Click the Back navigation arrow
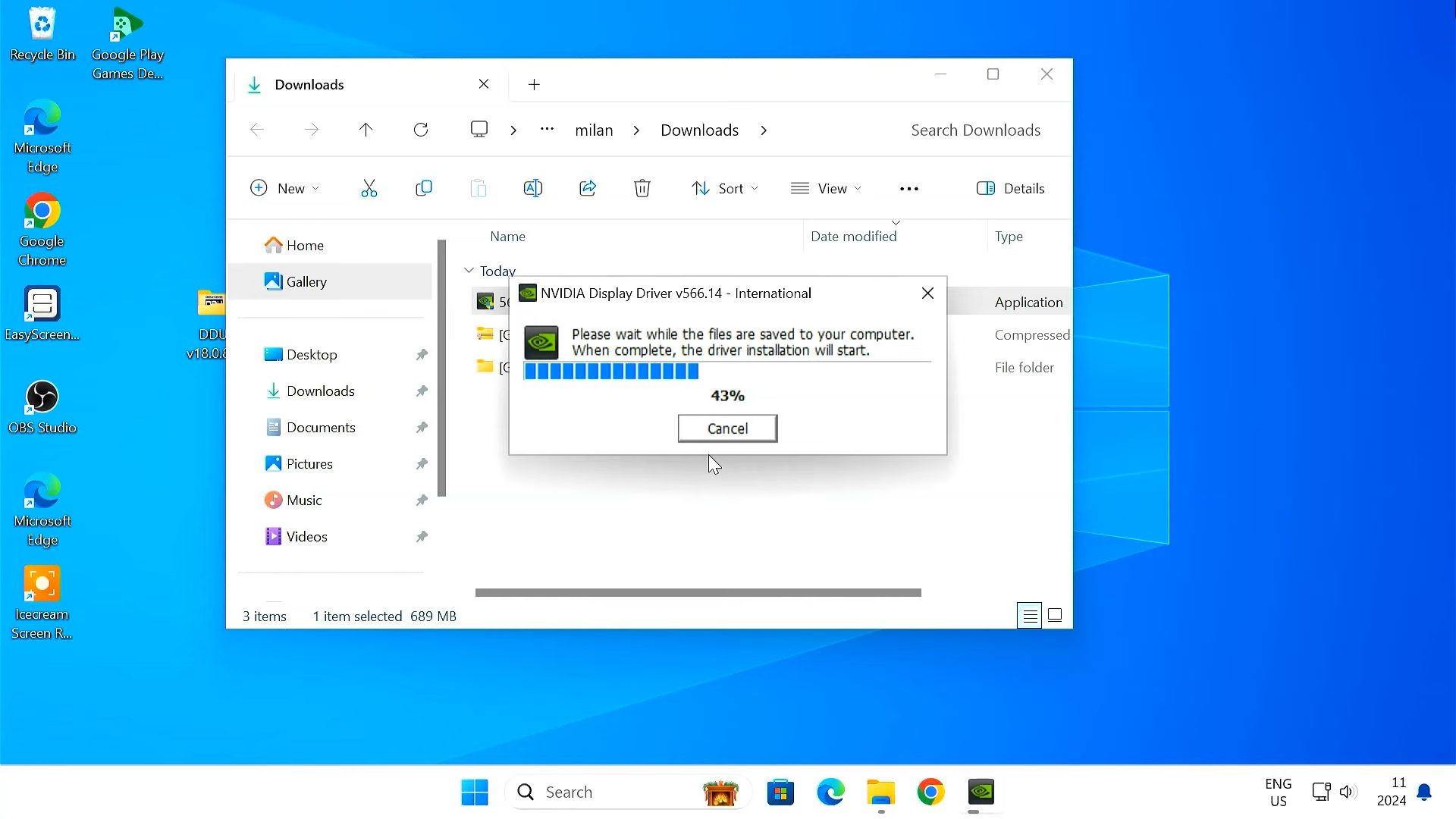This screenshot has width=1456, height=819. [x=257, y=130]
